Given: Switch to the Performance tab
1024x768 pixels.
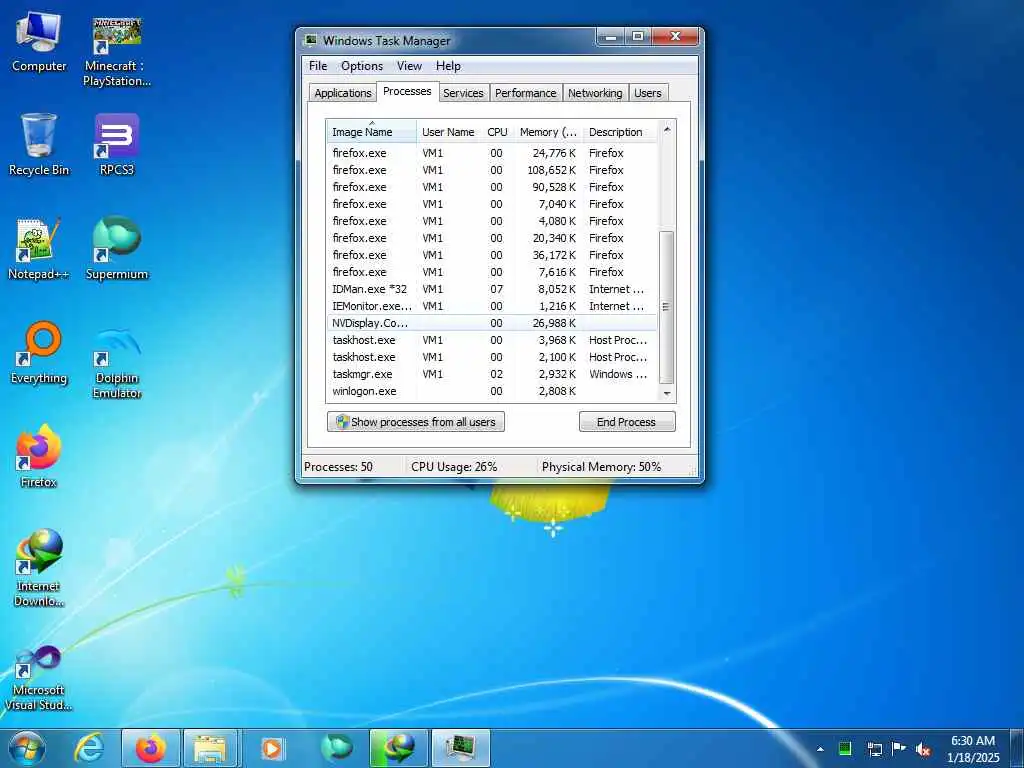Looking at the screenshot, I should (526, 93).
